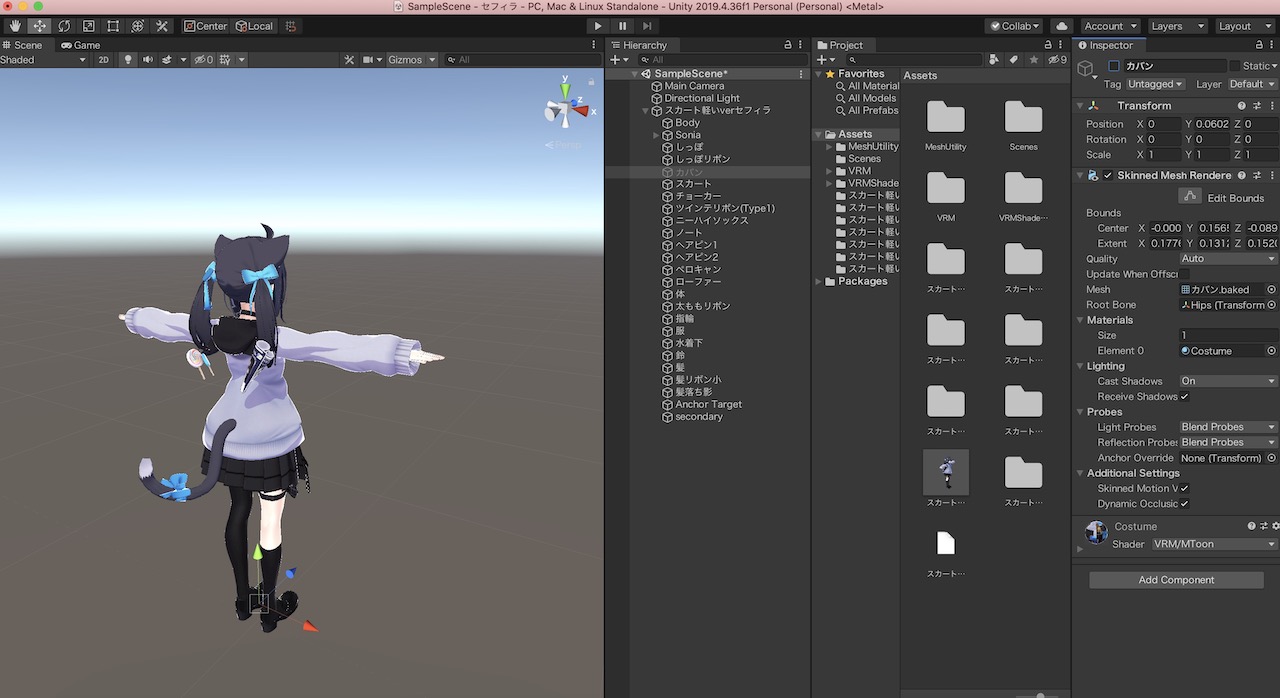Toggle scene view lighting icon

point(127,59)
